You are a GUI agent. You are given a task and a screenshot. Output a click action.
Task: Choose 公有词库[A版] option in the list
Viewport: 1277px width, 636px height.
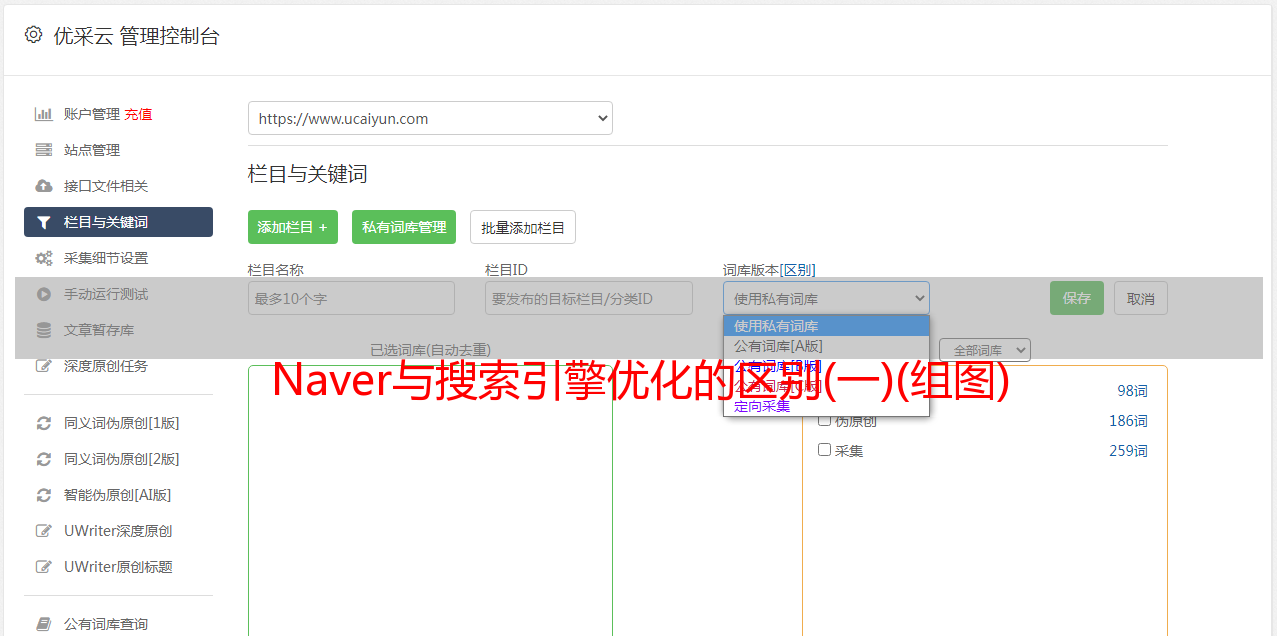826,346
